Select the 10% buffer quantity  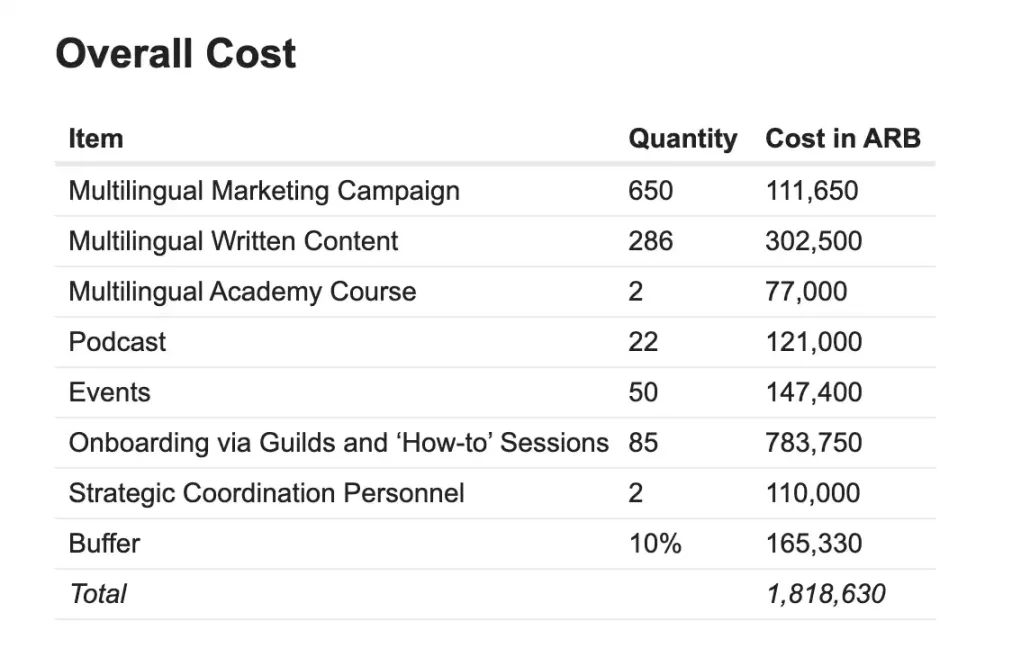(x=655, y=544)
